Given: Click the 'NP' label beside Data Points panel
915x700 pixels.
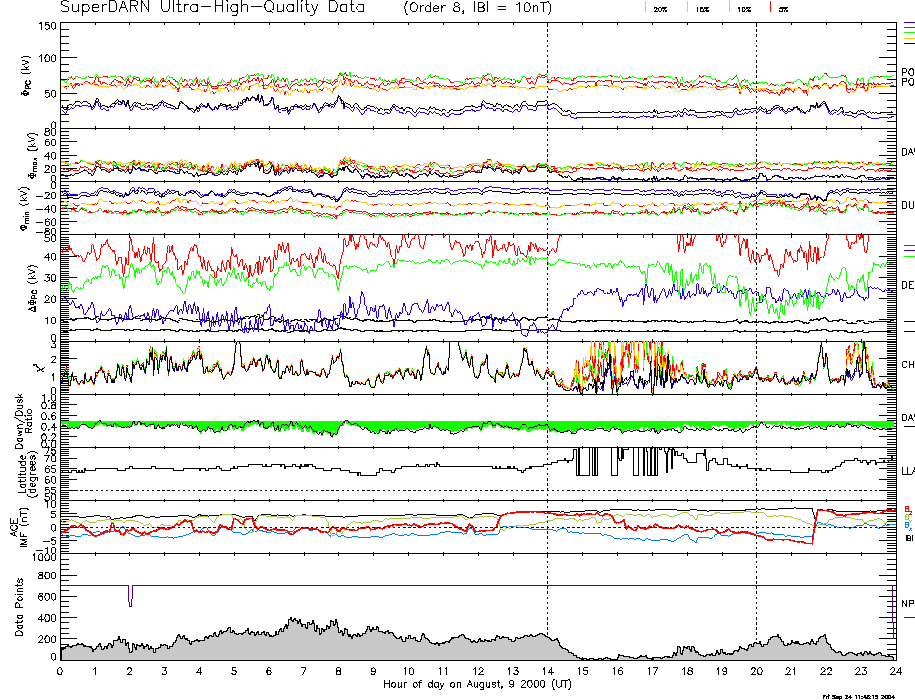Looking at the screenshot, I should [x=908, y=604].
